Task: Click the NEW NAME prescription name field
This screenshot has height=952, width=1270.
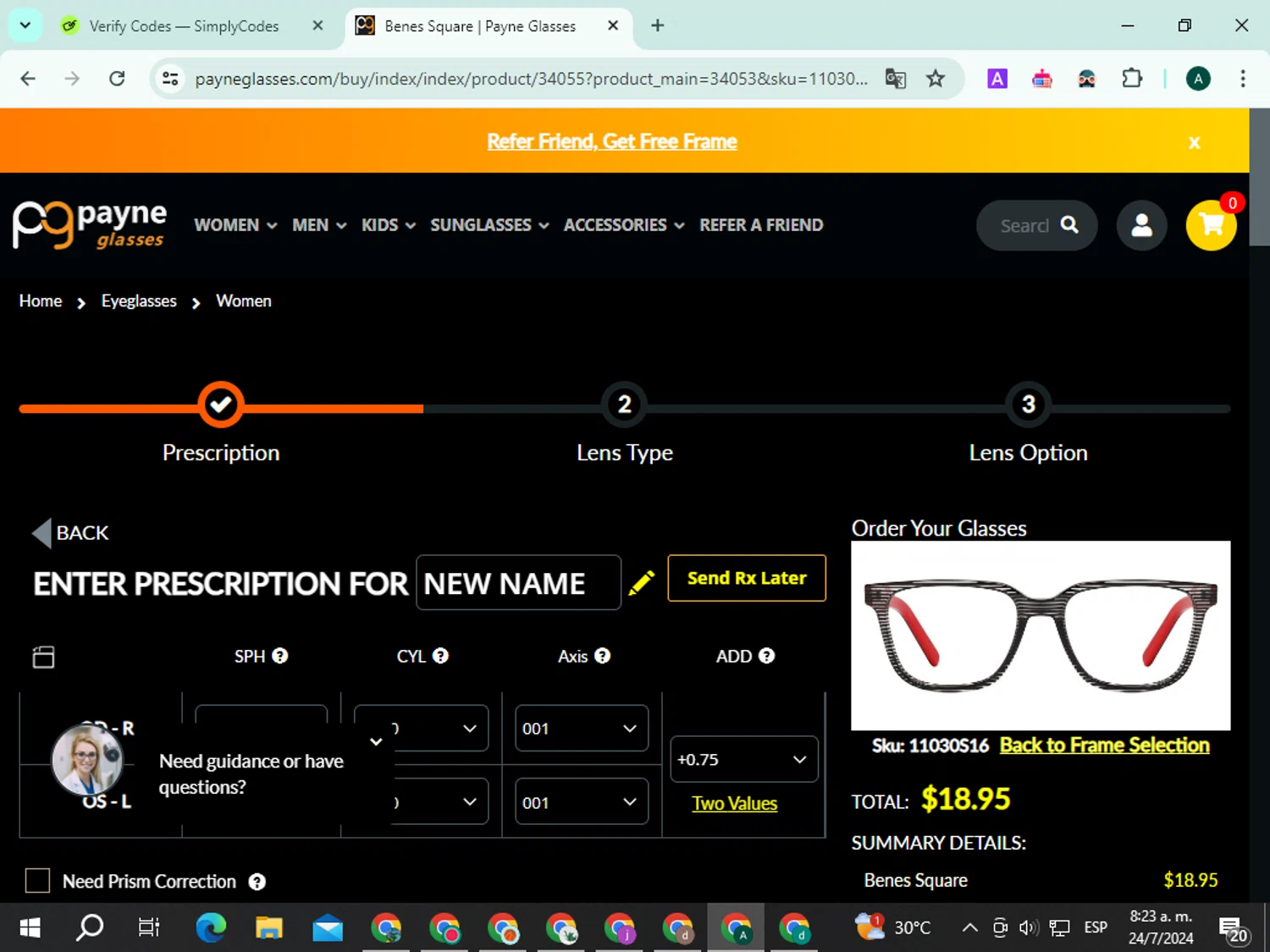Action: tap(518, 582)
